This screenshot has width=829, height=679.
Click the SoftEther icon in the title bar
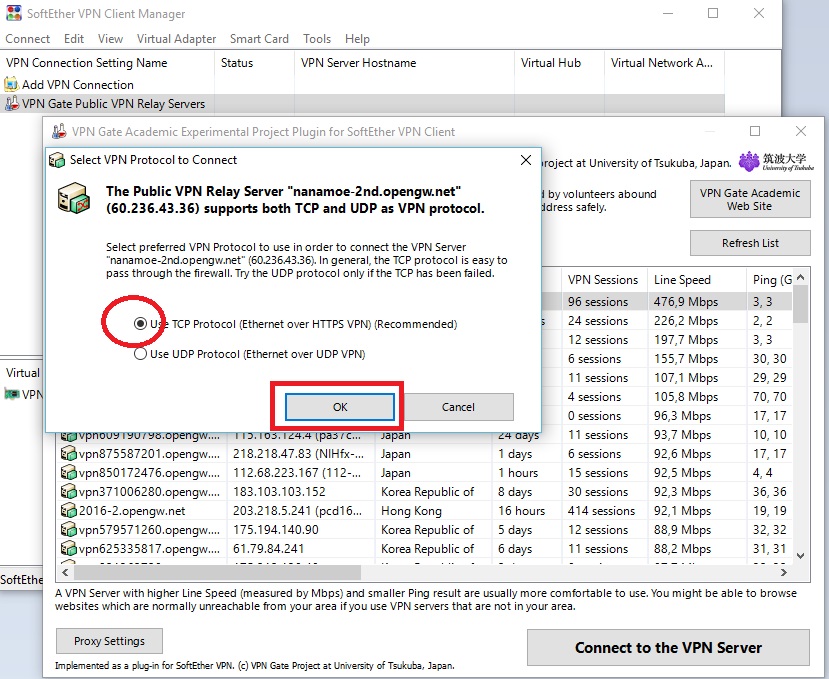14,14
